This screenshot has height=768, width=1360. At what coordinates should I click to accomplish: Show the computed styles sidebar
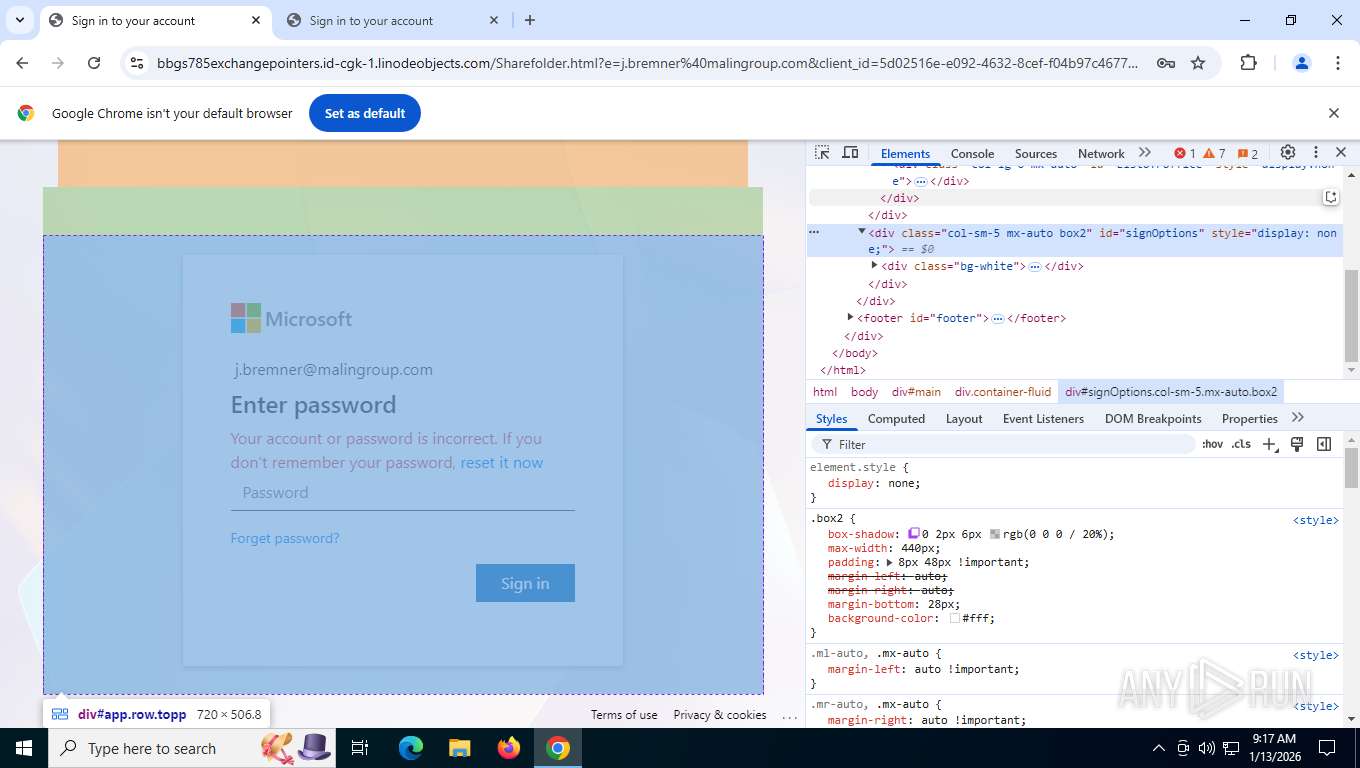1324,444
